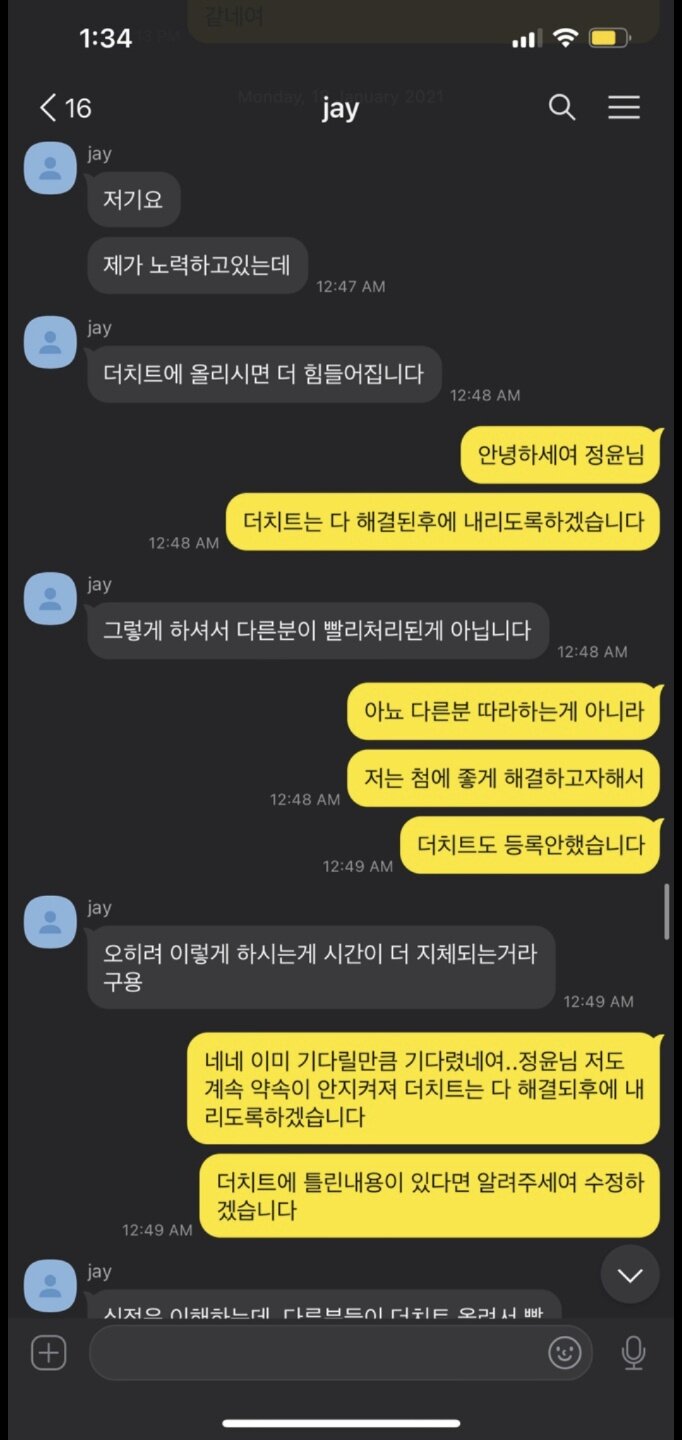Tap jay's avatar beside 그렇게 하셔서 message
Image resolution: width=682 pixels, height=1440 pixels.
pyautogui.click(x=50, y=599)
